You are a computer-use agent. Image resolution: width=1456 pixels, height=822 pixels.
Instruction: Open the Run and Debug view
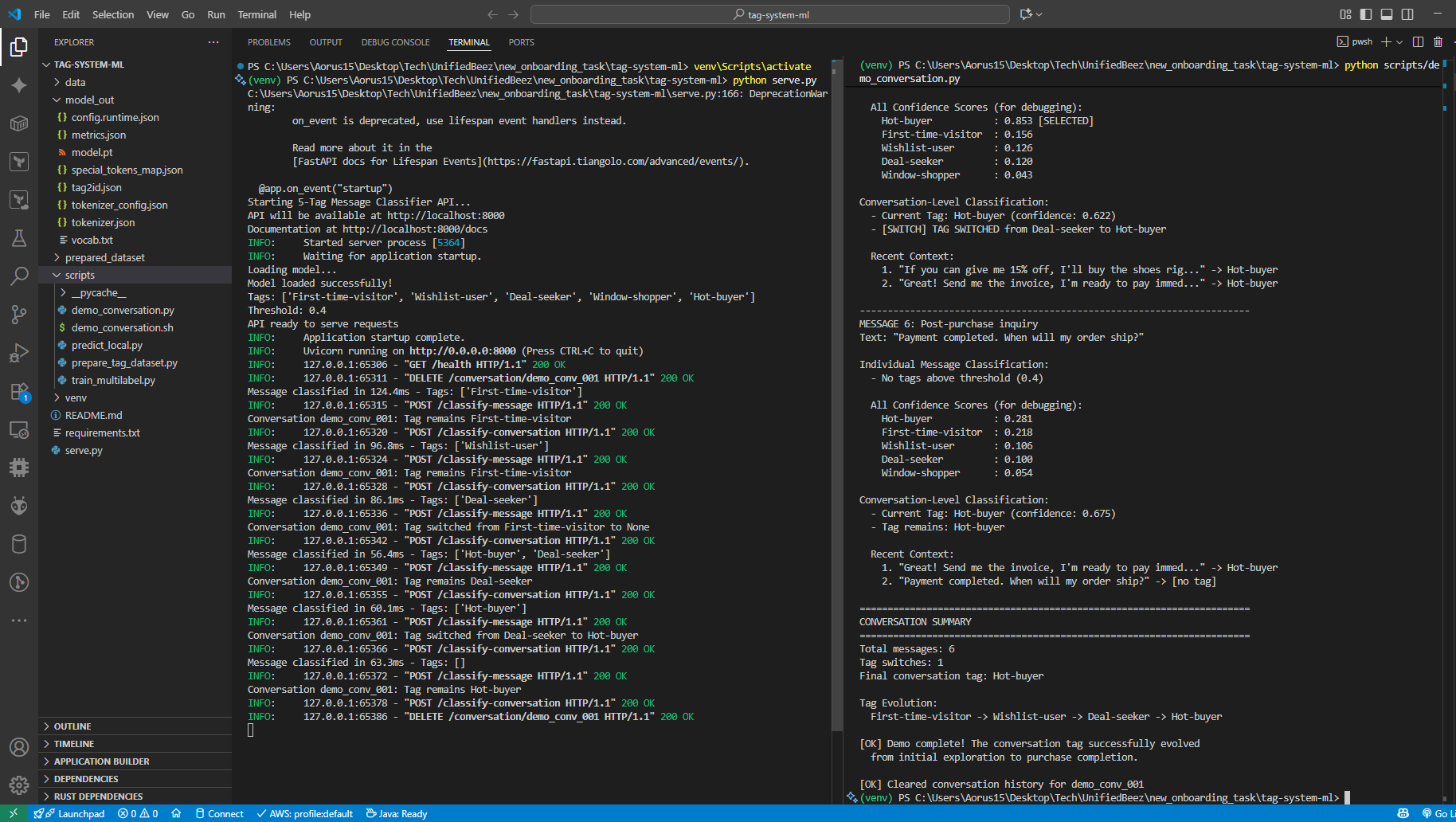coord(19,353)
